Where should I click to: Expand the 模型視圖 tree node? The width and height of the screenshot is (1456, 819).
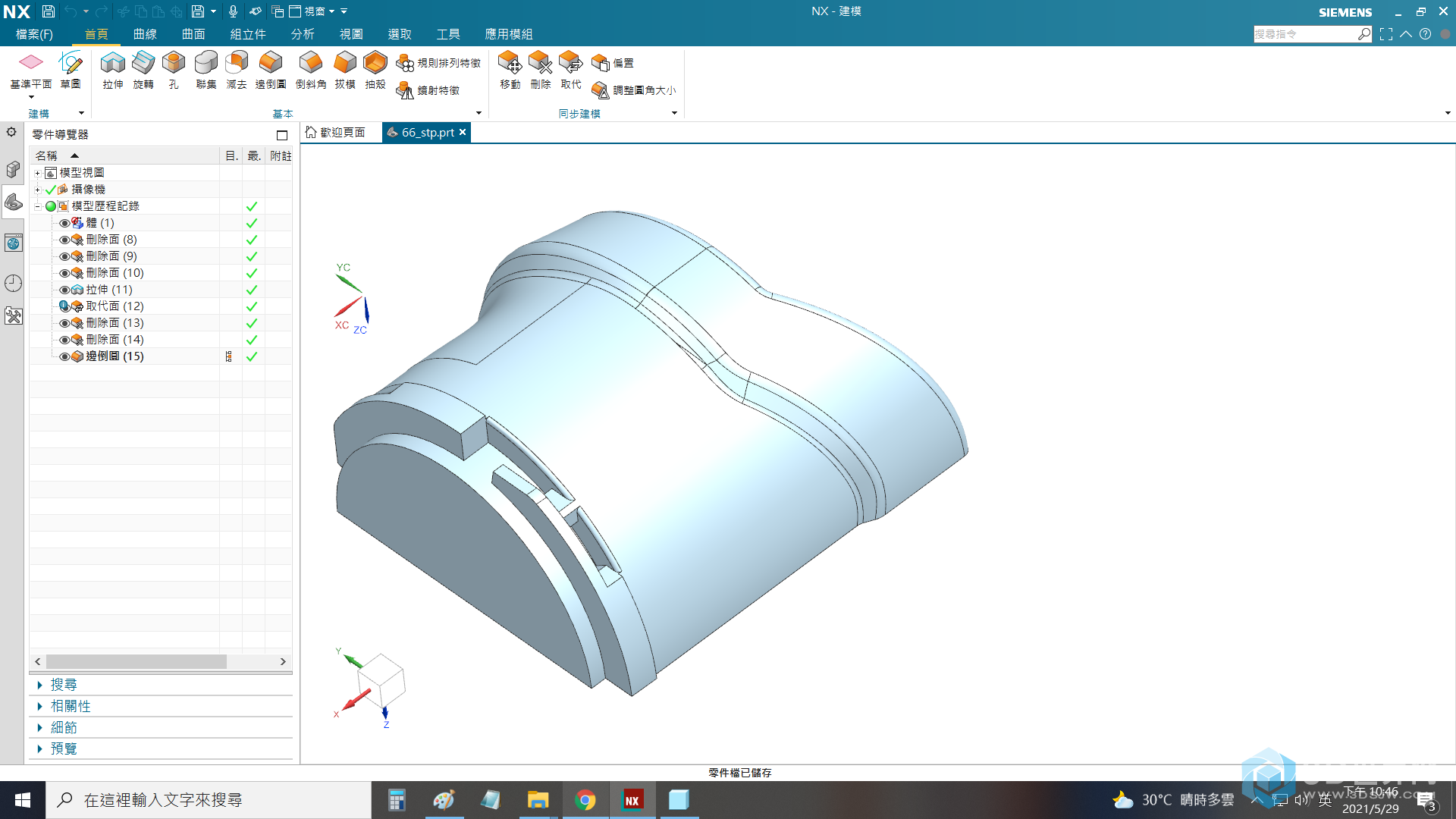click(x=37, y=173)
